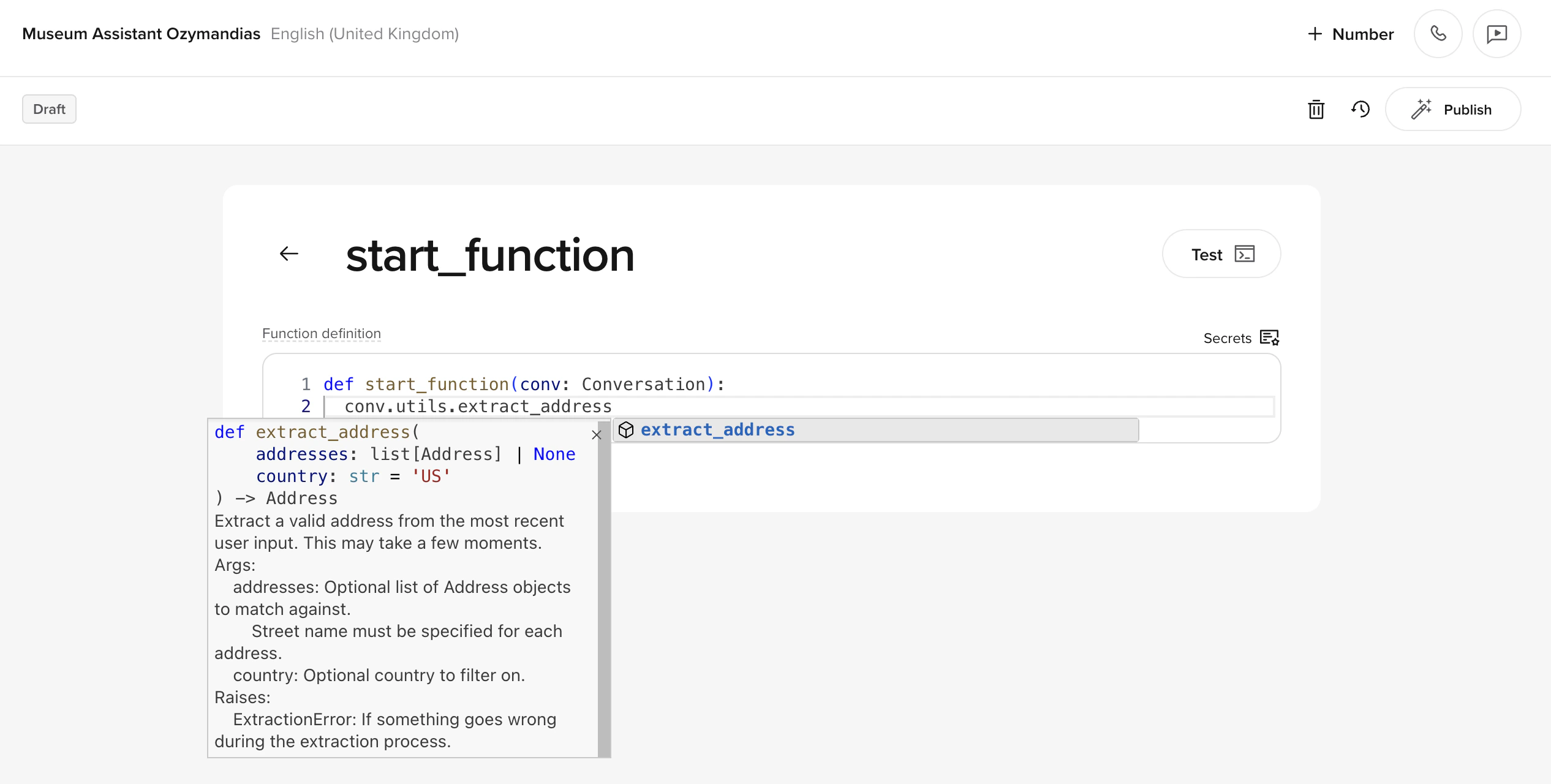The height and width of the screenshot is (784, 1551).
Task: Go back using the arrow beside start_function
Action: click(x=289, y=254)
